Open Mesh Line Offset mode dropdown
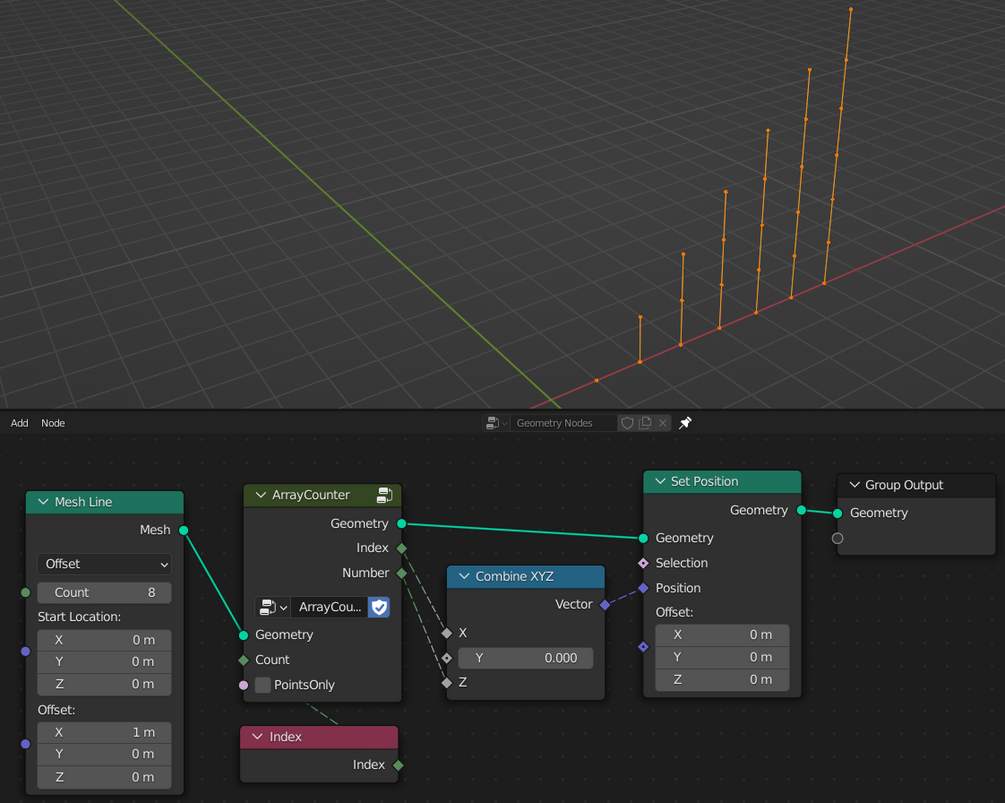This screenshot has width=1005, height=803. (x=104, y=564)
